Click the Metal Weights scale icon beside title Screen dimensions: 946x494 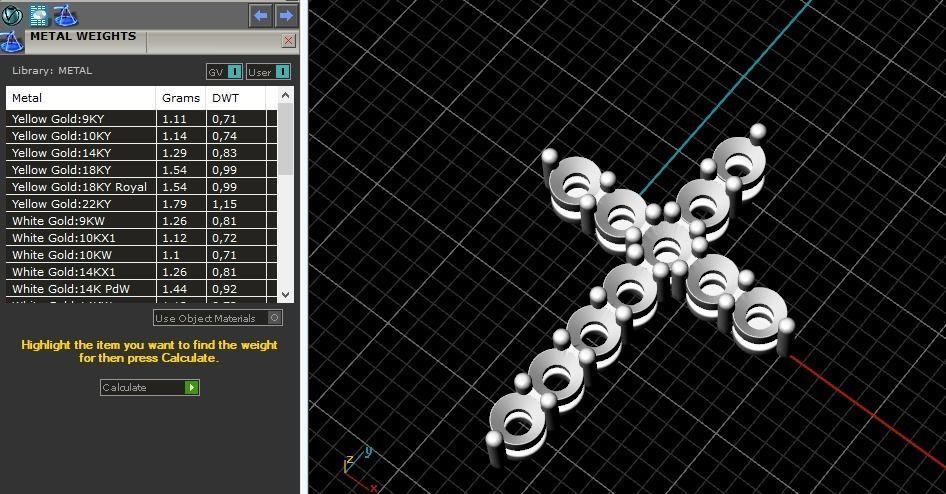(11, 41)
